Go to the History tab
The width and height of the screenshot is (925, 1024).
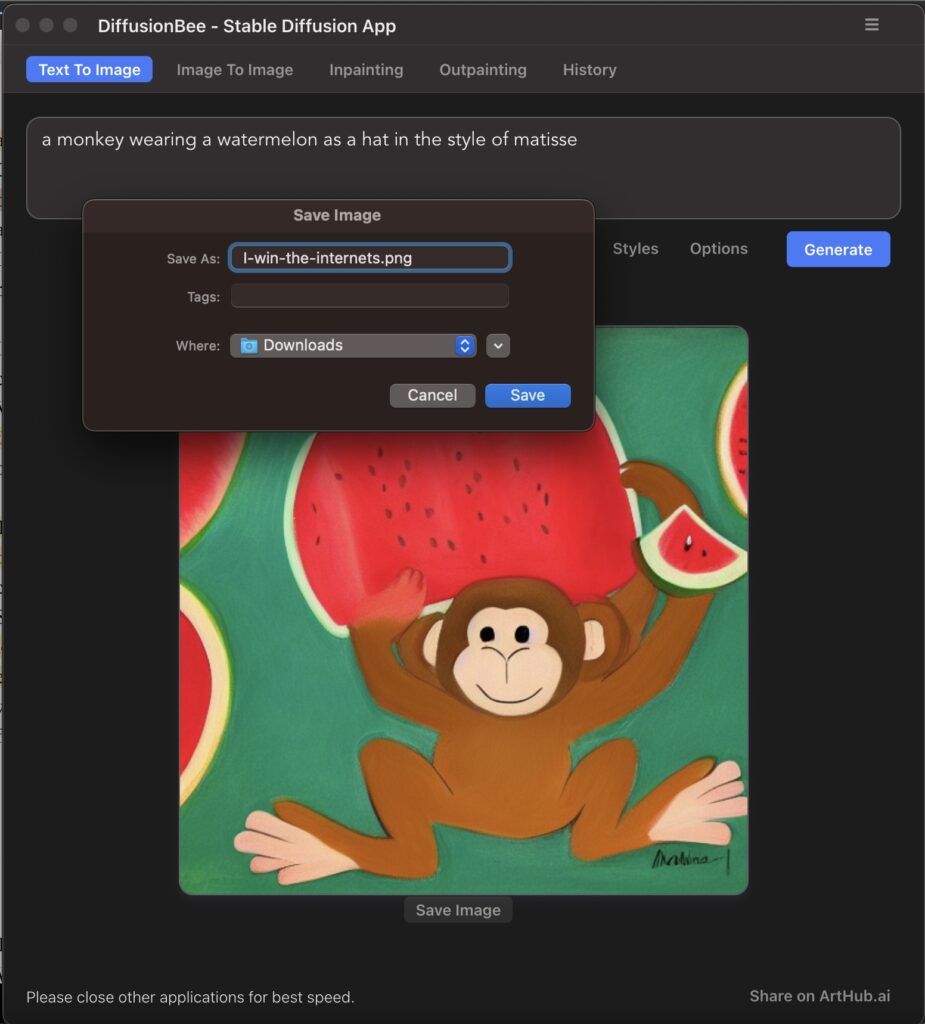[589, 70]
